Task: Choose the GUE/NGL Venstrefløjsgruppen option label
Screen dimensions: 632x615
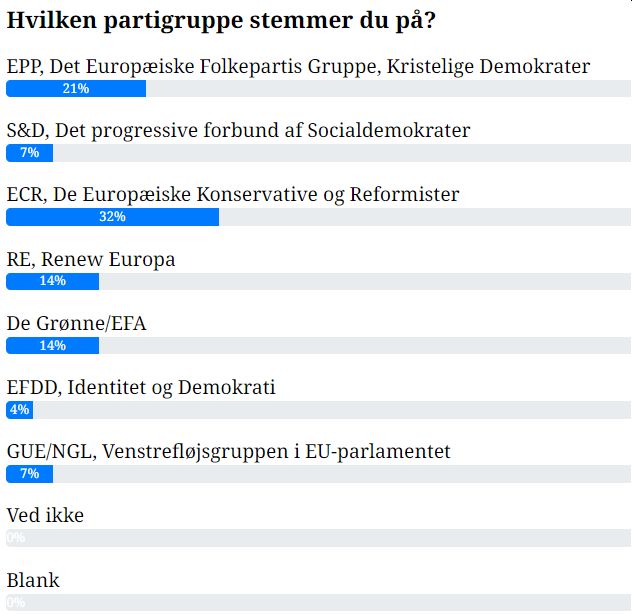Action: point(228,451)
